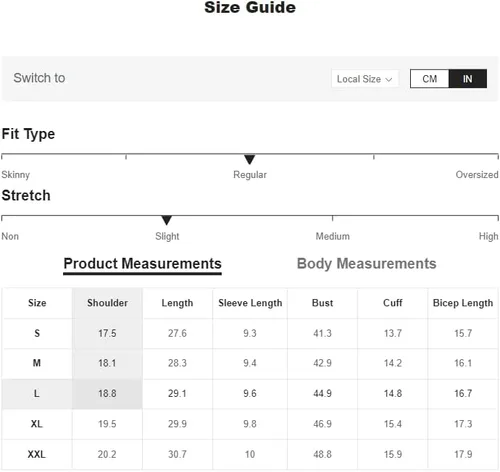The width and height of the screenshot is (500, 472).
Task: Click the Medium stretch label
Action: tap(333, 236)
